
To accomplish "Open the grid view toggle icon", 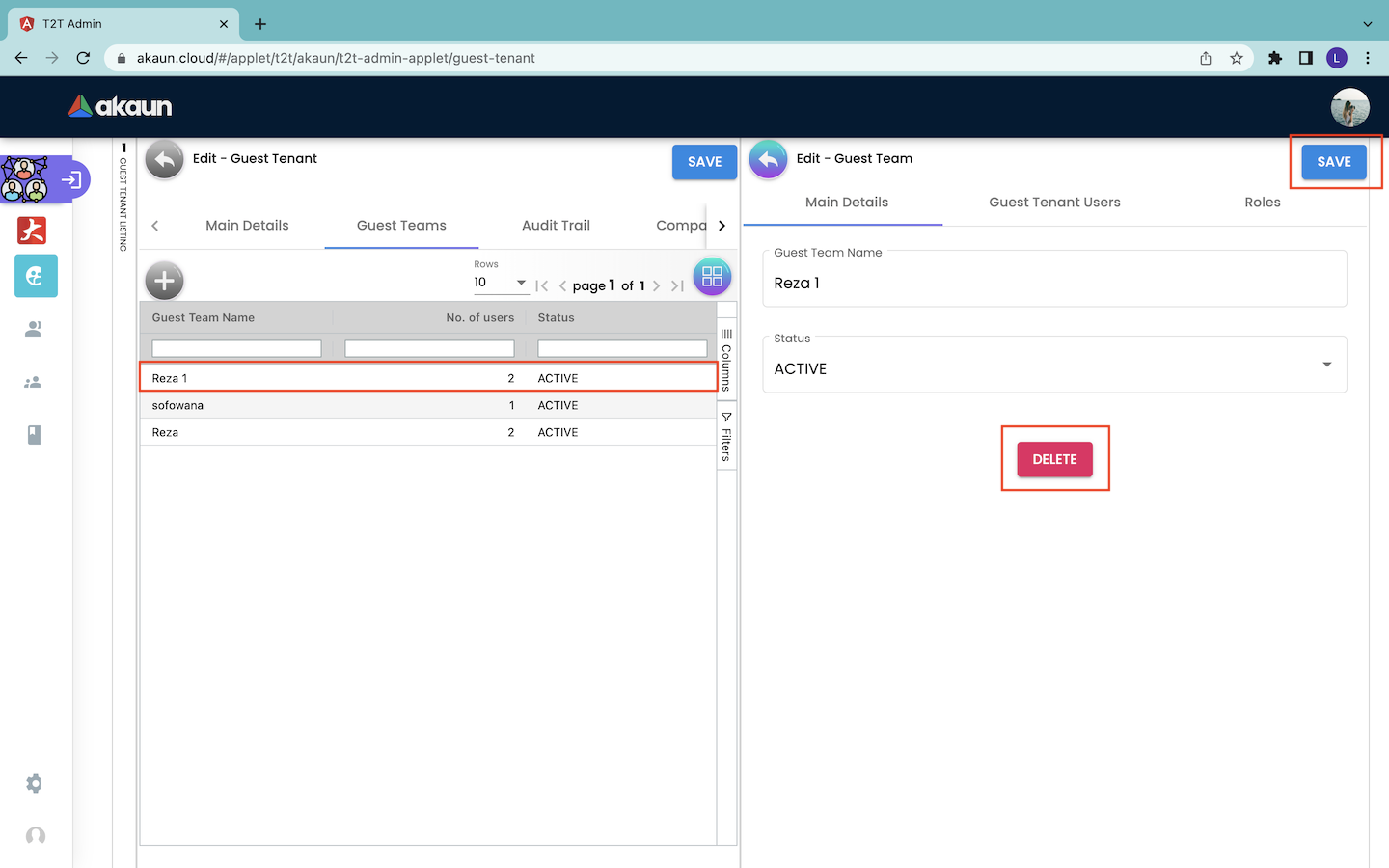I will [712, 278].
